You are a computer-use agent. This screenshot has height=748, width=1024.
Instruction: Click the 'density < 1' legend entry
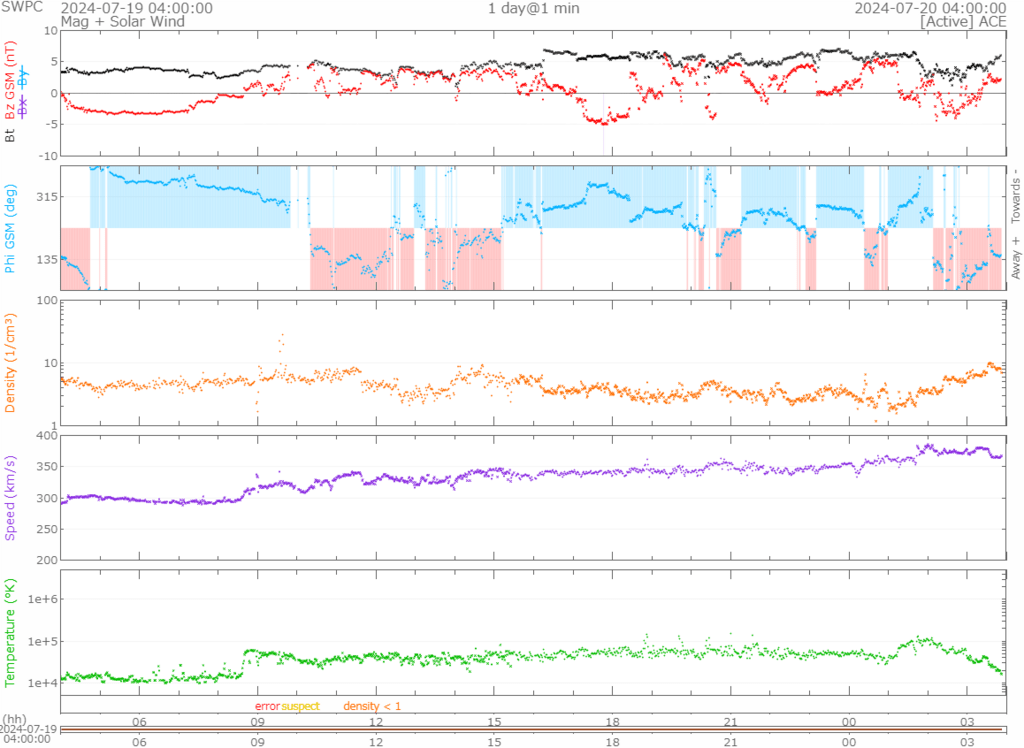372,706
